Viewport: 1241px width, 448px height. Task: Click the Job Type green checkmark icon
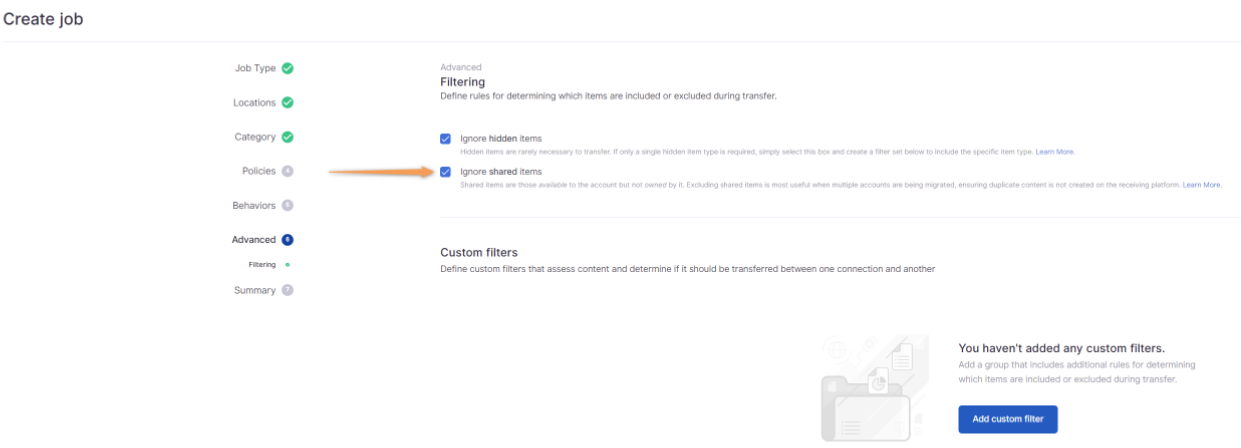click(x=287, y=69)
